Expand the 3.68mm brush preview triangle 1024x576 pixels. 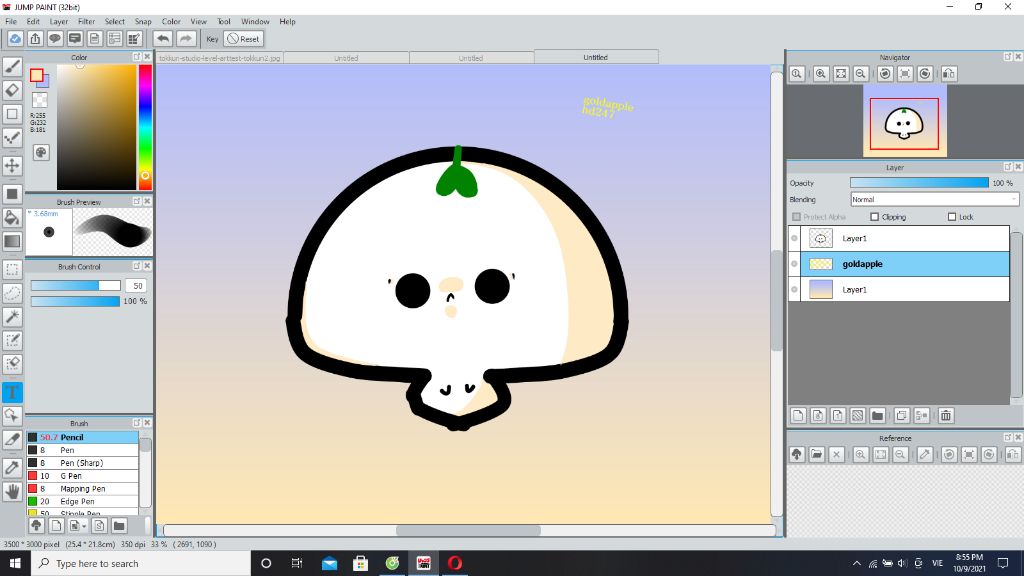click(x=30, y=213)
